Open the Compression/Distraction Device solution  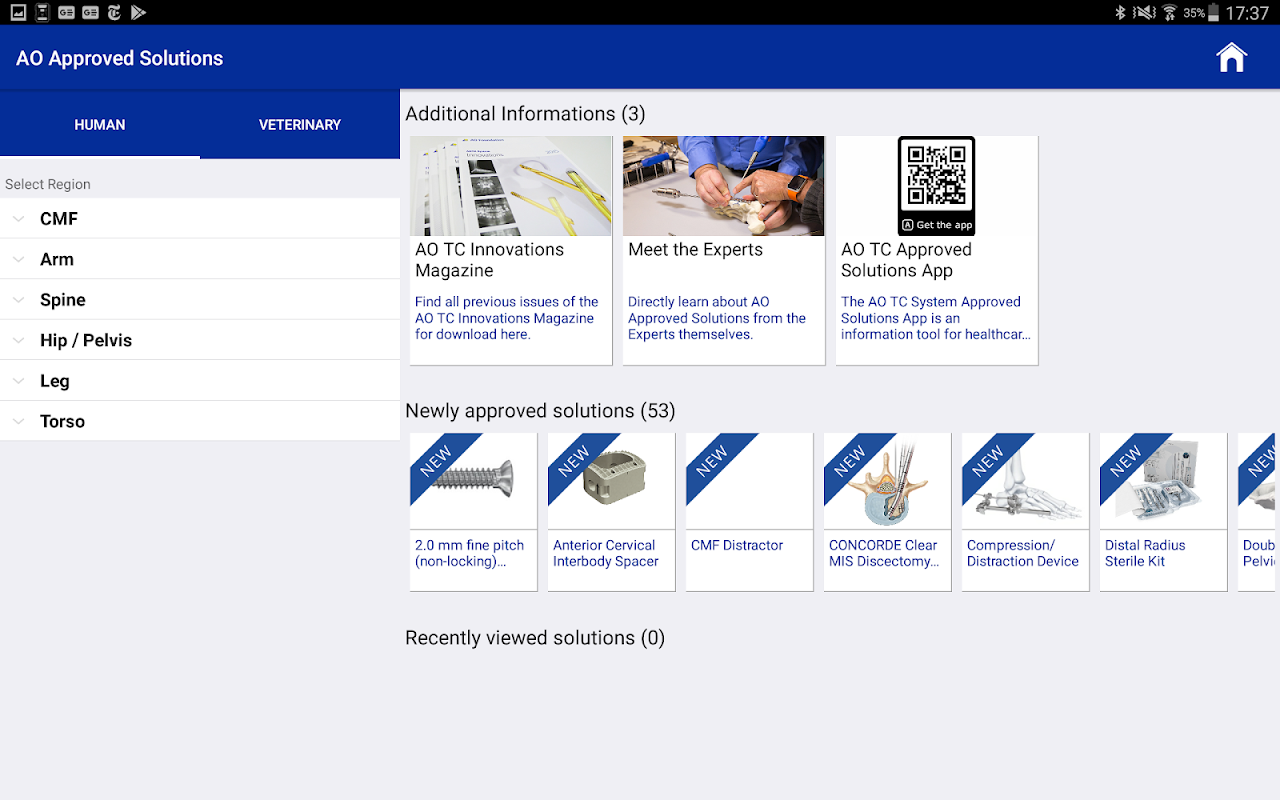[x=1025, y=511]
